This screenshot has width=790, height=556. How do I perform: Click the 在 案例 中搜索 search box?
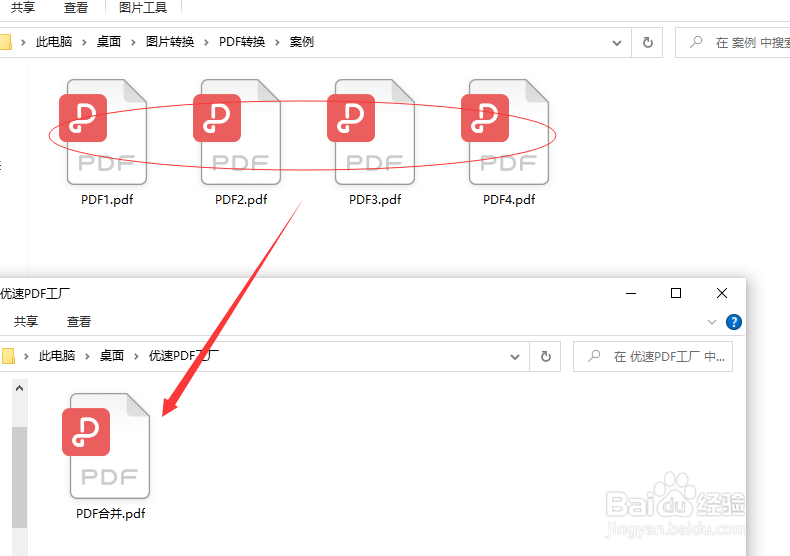click(x=733, y=43)
